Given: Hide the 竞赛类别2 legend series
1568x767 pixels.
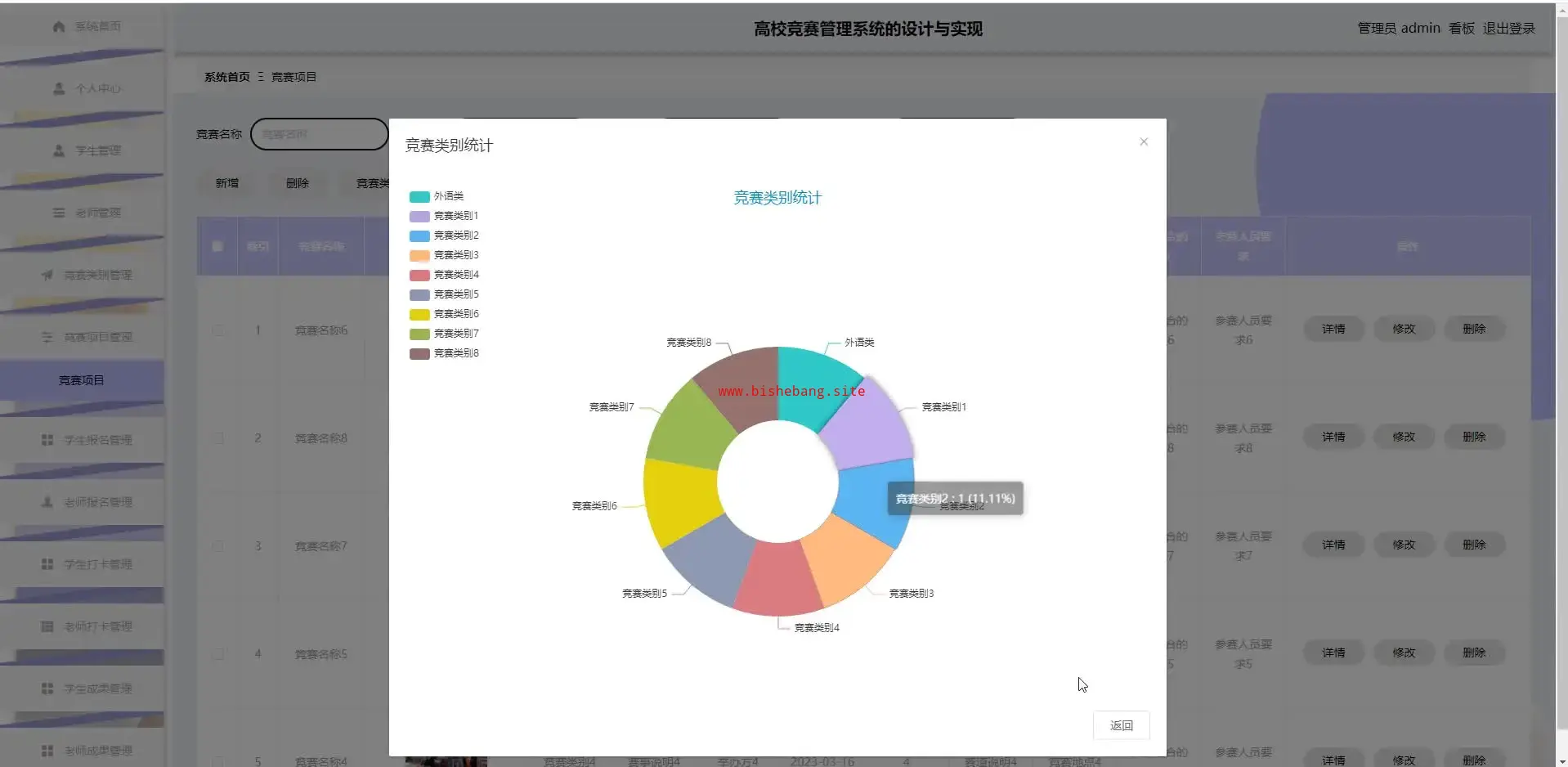Looking at the screenshot, I should (444, 235).
